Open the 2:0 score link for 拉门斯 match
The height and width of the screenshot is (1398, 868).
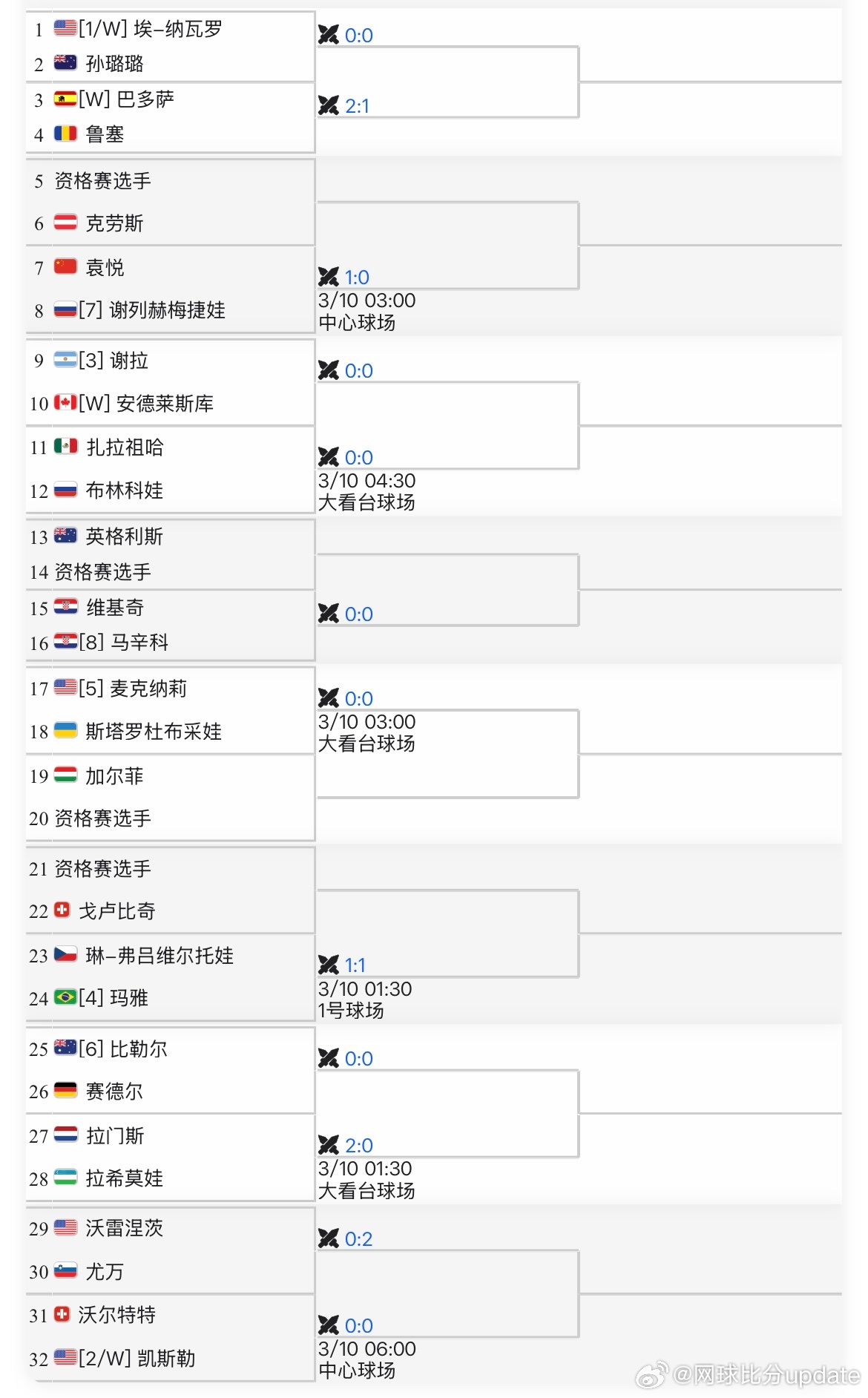358,1145
